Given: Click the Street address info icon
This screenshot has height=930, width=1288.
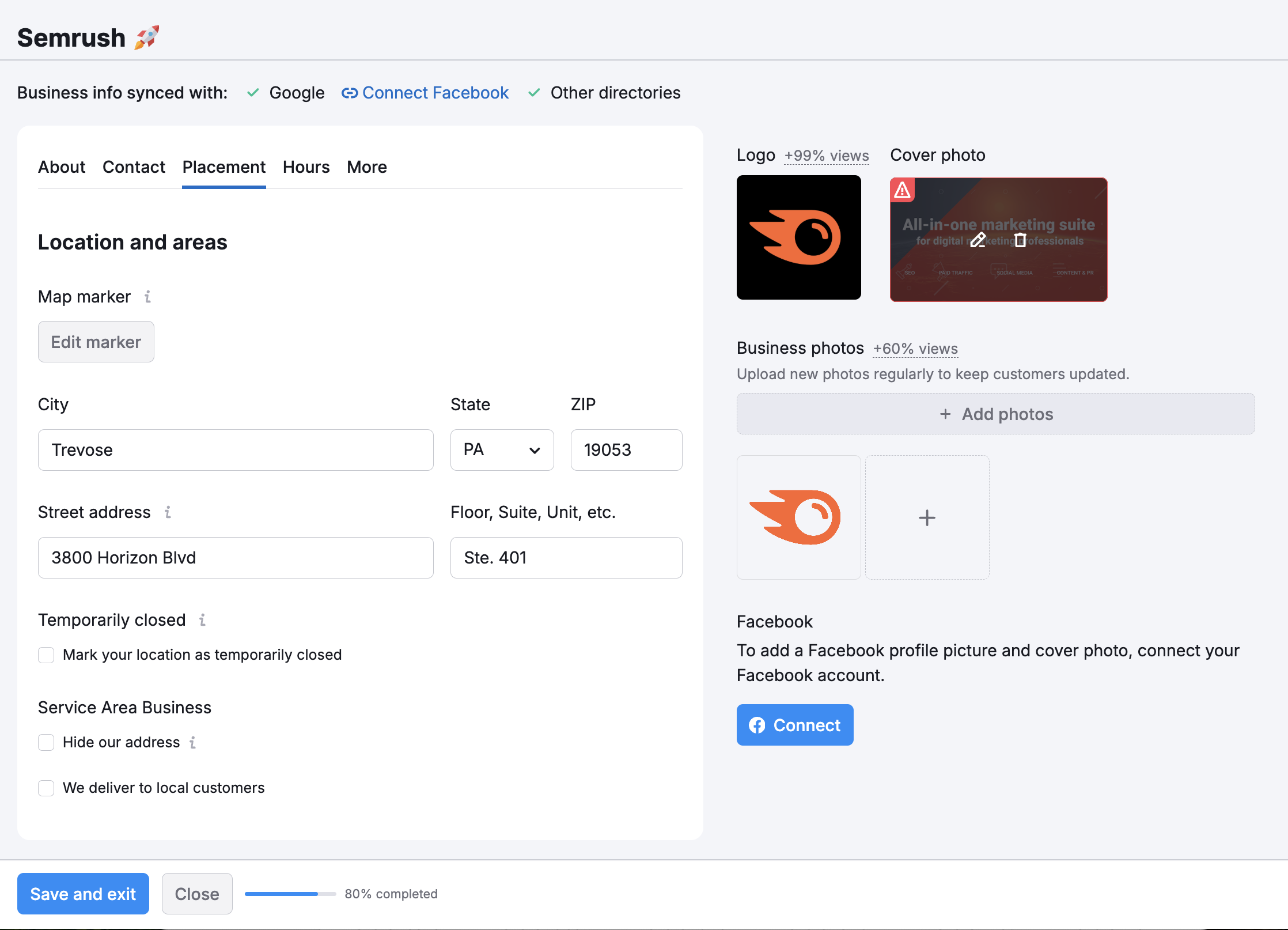Looking at the screenshot, I should pyautogui.click(x=168, y=512).
